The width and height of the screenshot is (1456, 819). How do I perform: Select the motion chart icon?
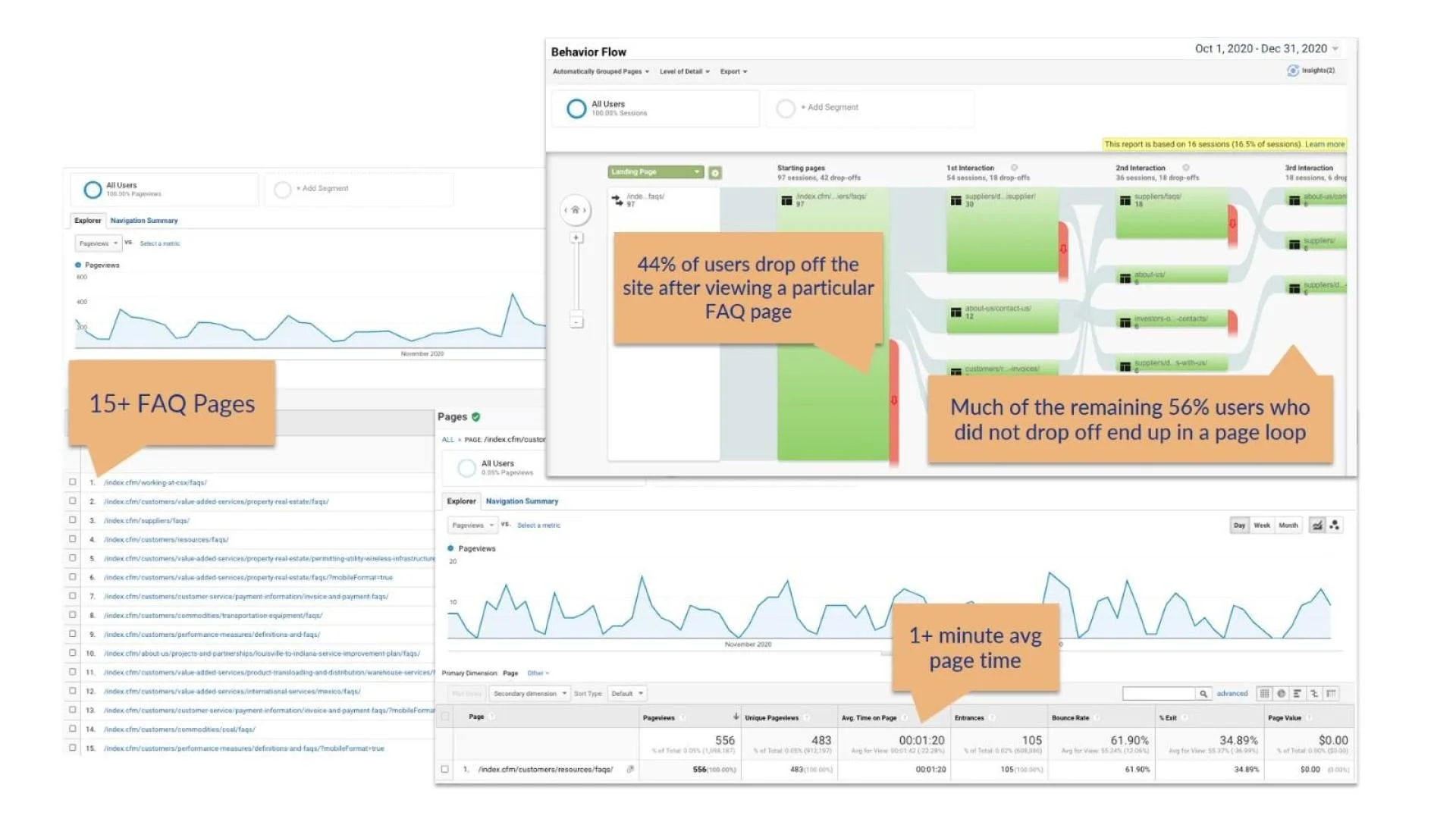click(1335, 525)
